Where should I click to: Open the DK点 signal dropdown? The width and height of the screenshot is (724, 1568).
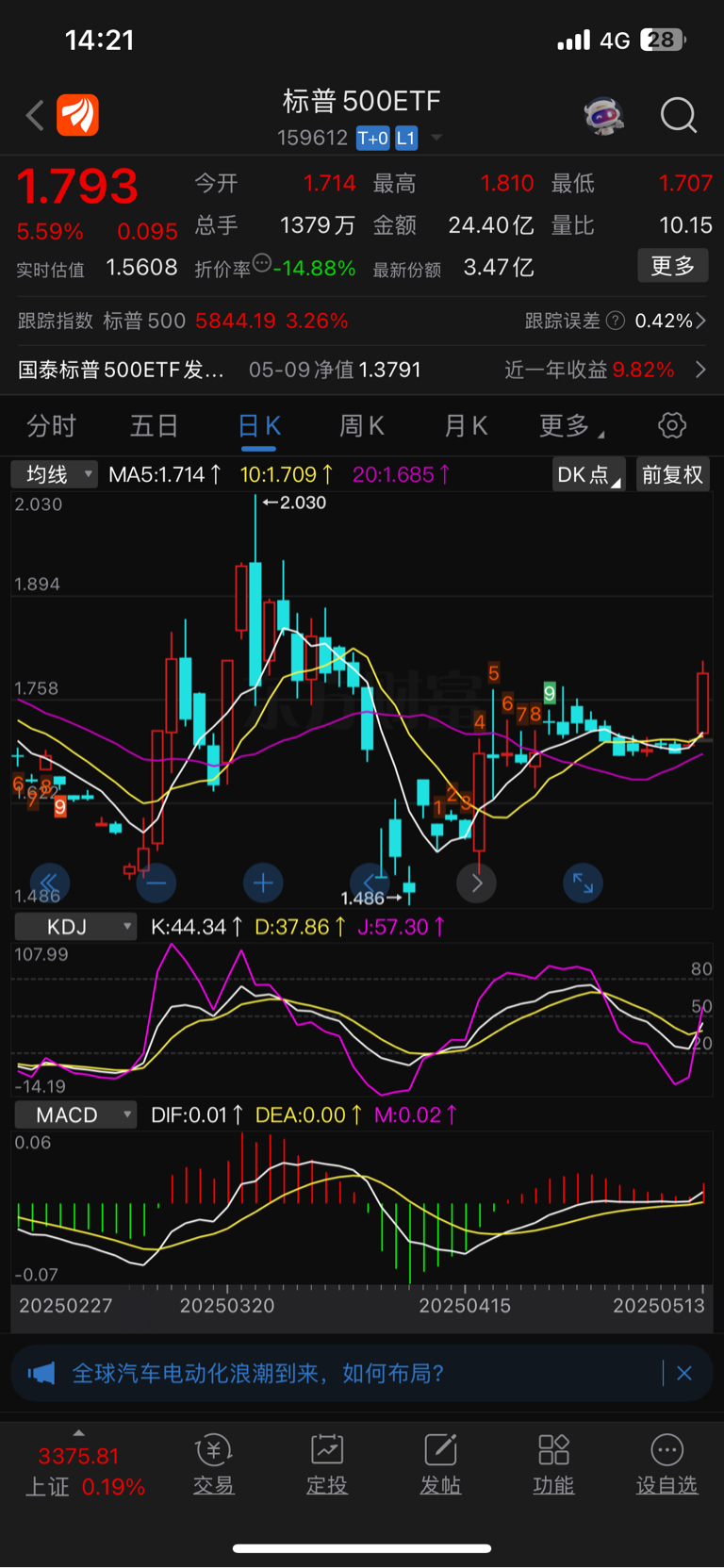click(x=589, y=474)
